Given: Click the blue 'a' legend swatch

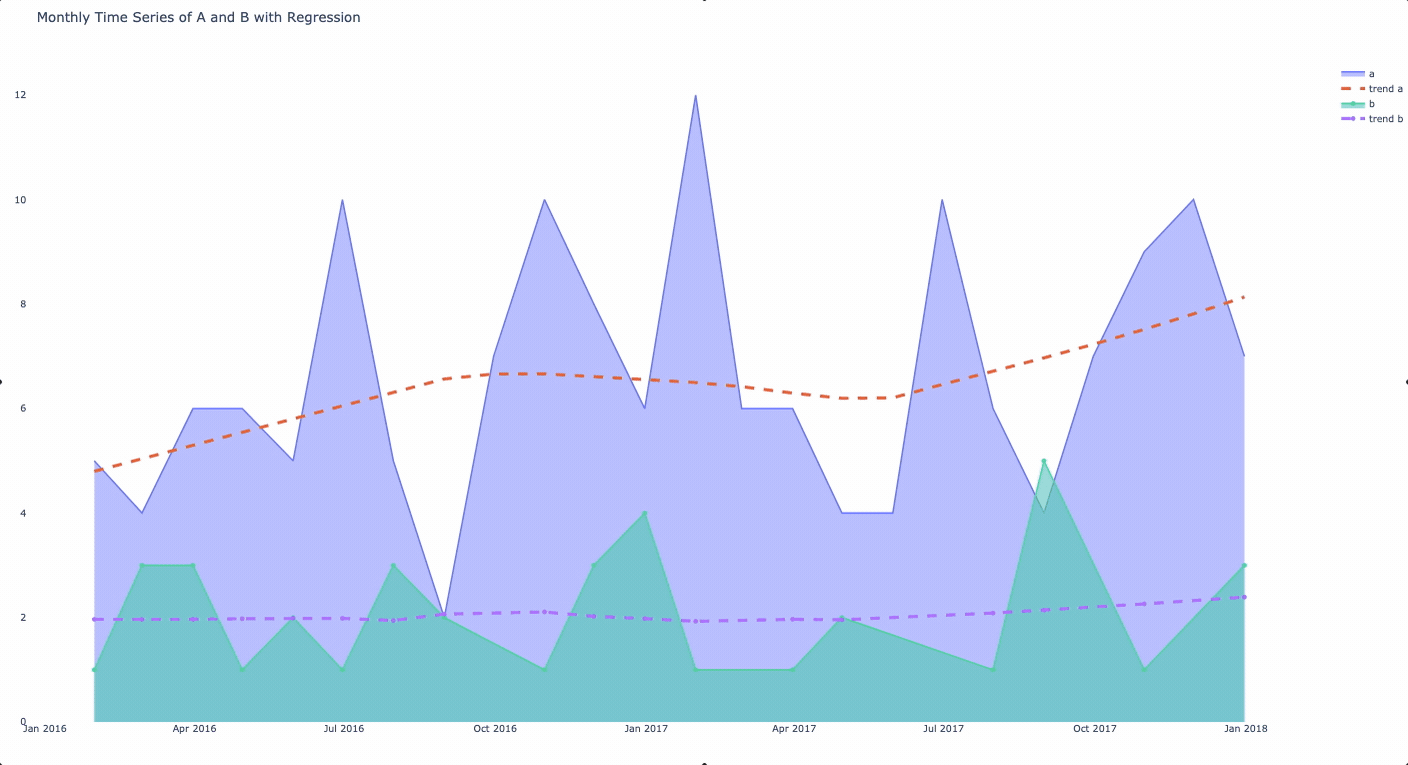Looking at the screenshot, I should point(1353,74).
